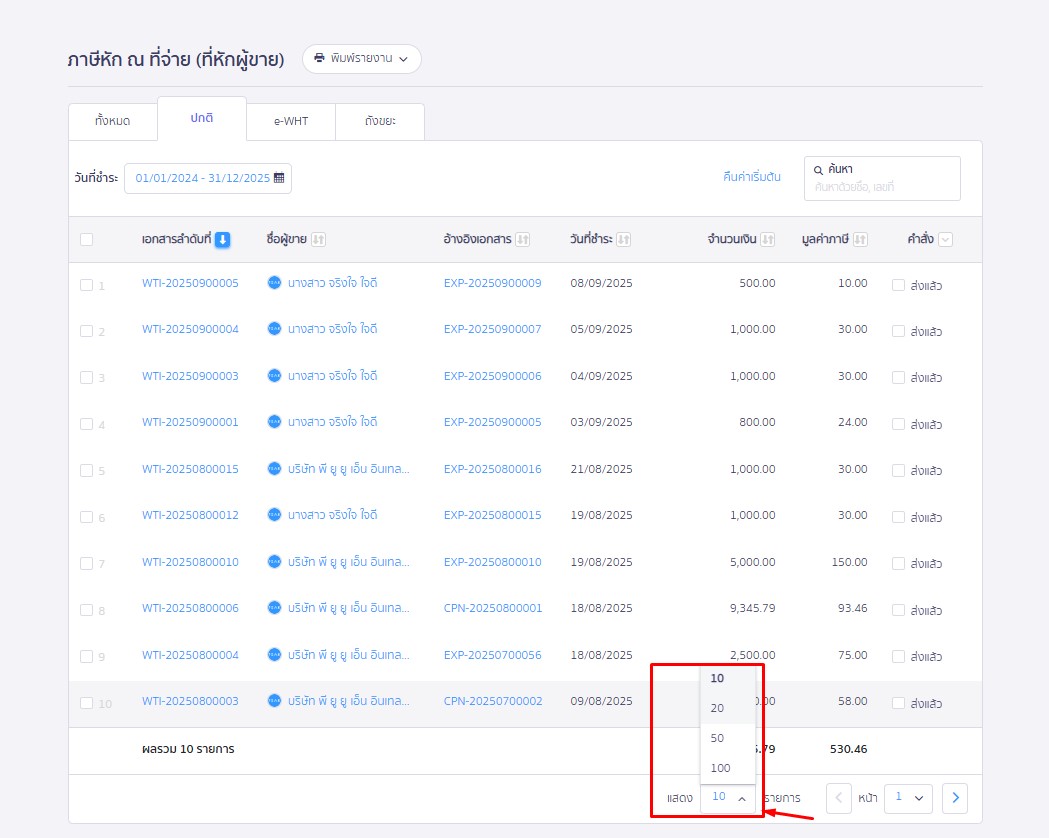Click vendor avatar icon in WTI-20250800004 row
This screenshot has width=1049, height=838.
tap(274, 655)
